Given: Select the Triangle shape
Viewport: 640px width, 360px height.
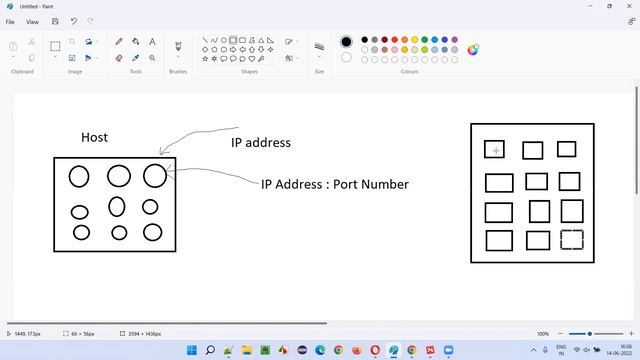Looking at the screenshot, I should [x=261, y=40].
